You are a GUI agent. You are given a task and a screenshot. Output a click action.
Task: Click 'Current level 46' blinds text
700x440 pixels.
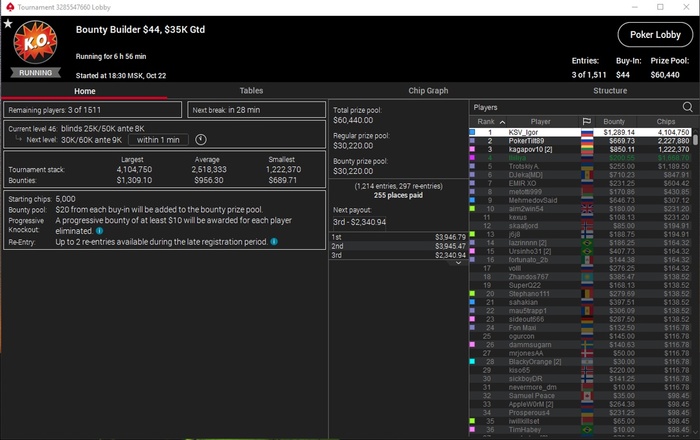click(76, 129)
